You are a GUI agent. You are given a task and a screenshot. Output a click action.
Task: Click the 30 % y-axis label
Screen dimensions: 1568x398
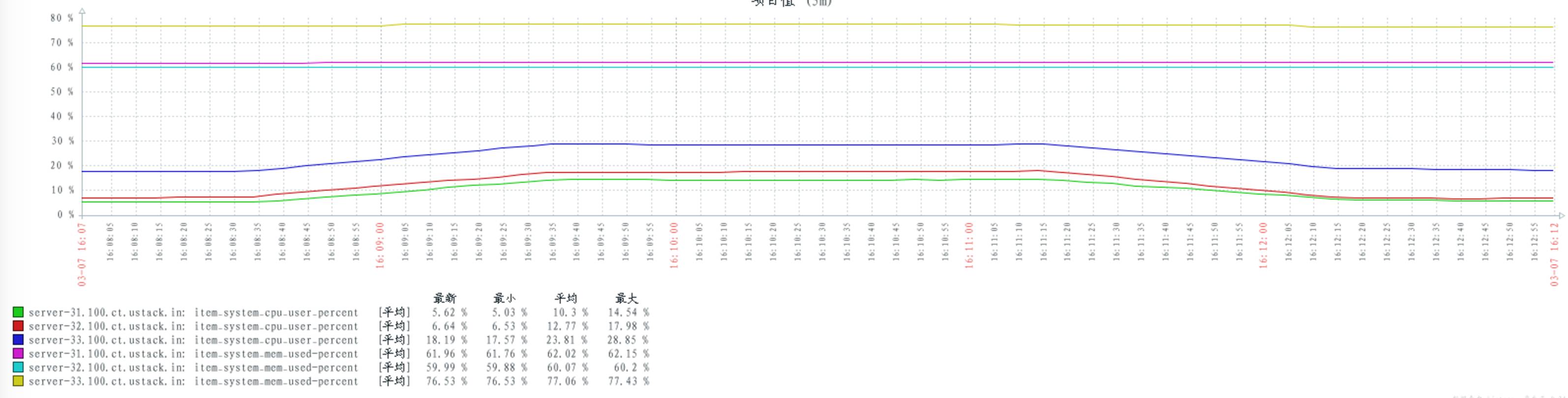coord(62,141)
